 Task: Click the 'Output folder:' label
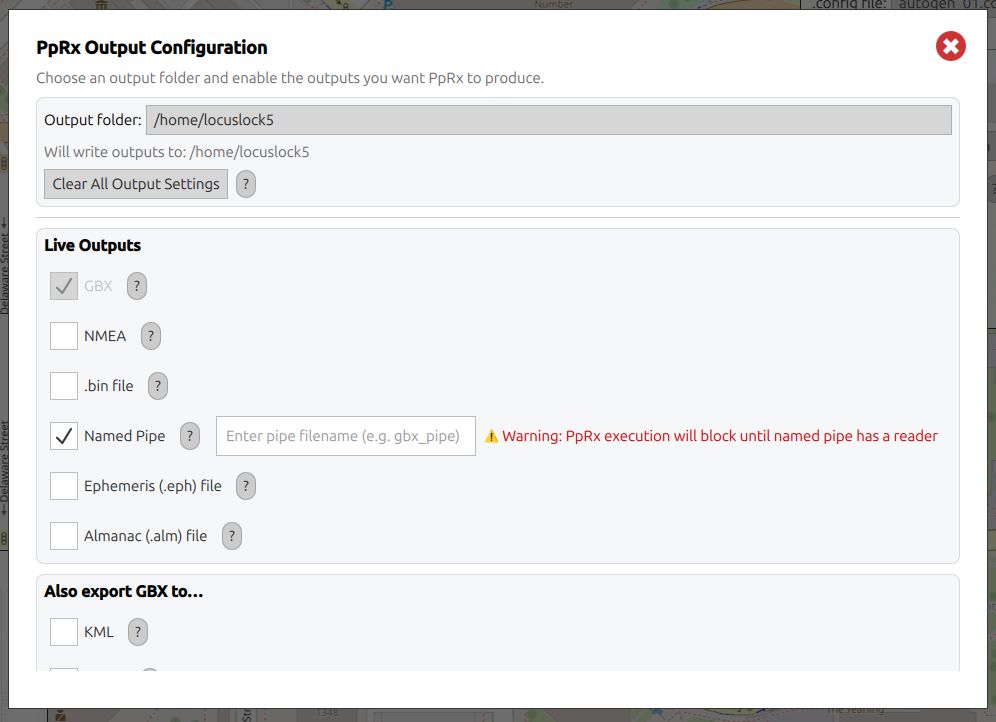point(93,120)
